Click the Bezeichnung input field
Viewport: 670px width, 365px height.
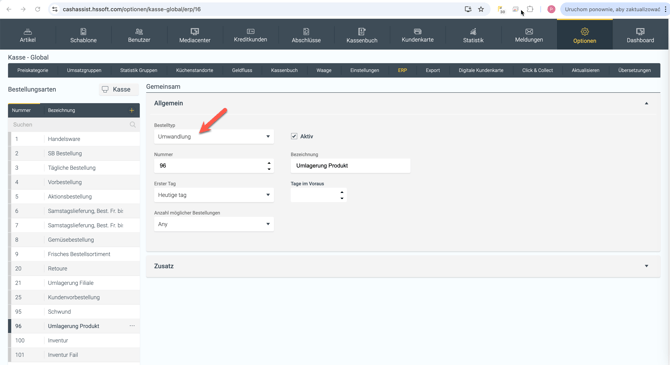(x=350, y=166)
